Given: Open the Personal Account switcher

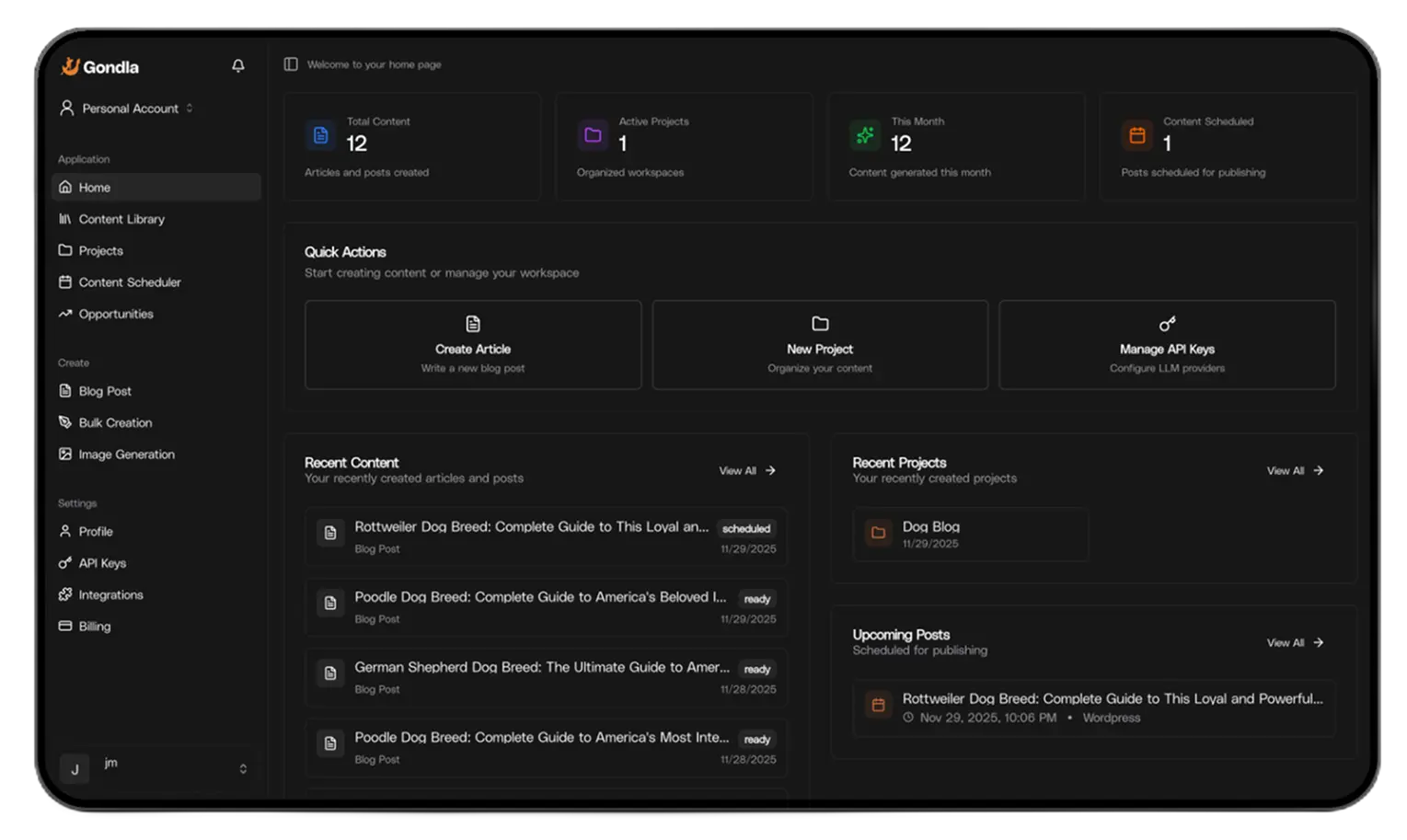Looking at the screenshot, I should (127, 108).
